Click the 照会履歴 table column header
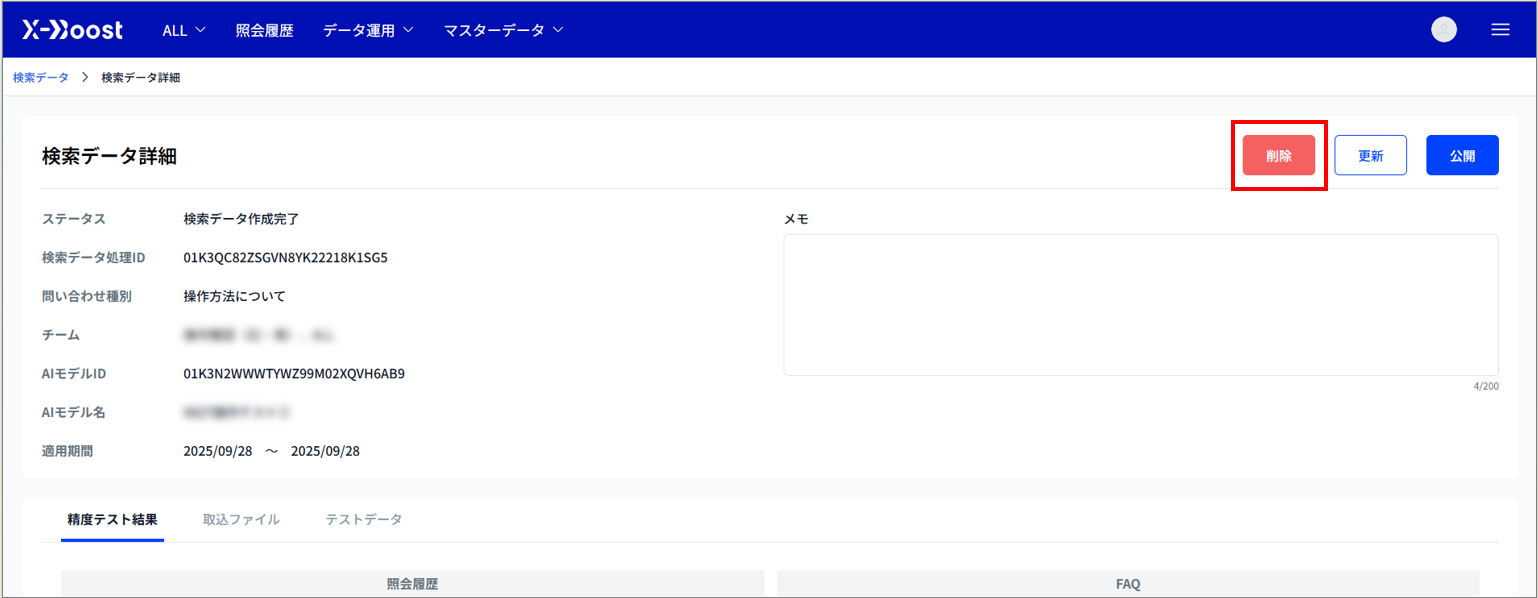Viewport: 1538px width, 598px height. pyautogui.click(x=412, y=584)
